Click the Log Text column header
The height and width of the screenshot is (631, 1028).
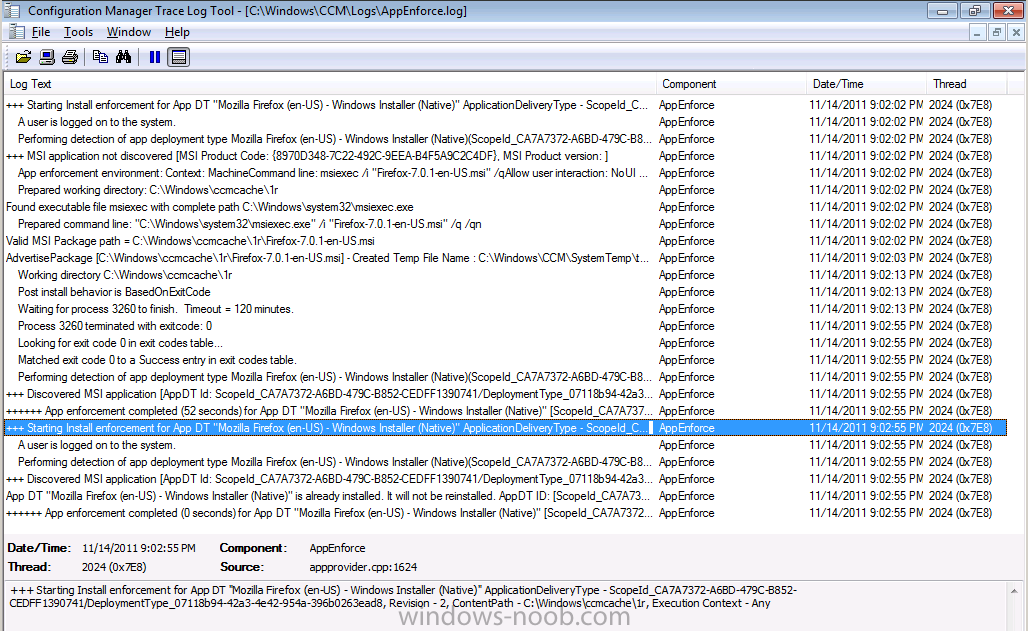pos(330,84)
